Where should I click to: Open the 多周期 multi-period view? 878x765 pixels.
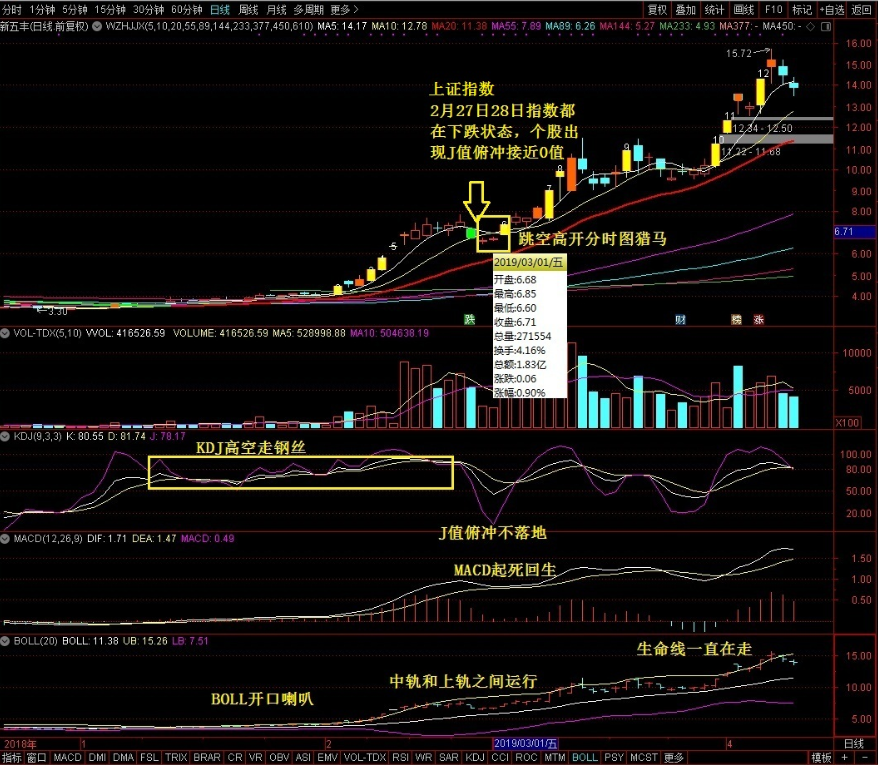pyautogui.click(x=309, y=10)
